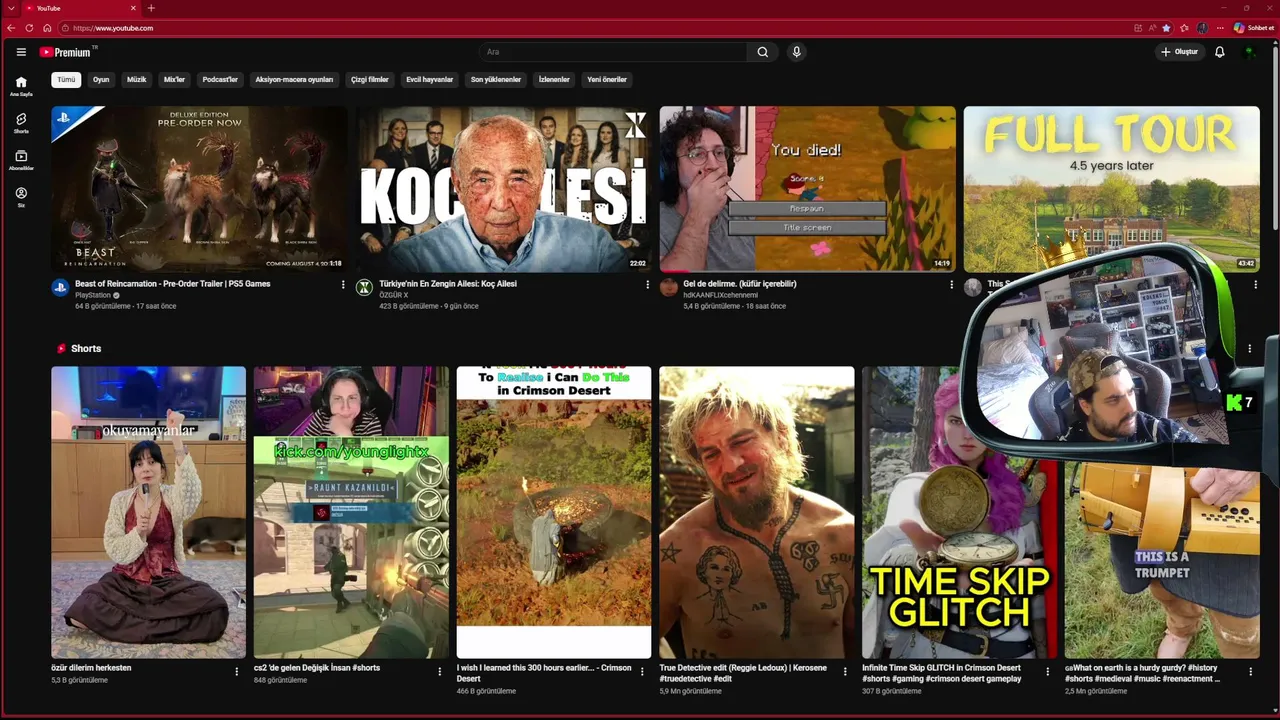This screenshot has width=1280, height=720.
Task: Open 'Gel de delirme. (küfür içerebilir)' title
Action: point(740,284)
